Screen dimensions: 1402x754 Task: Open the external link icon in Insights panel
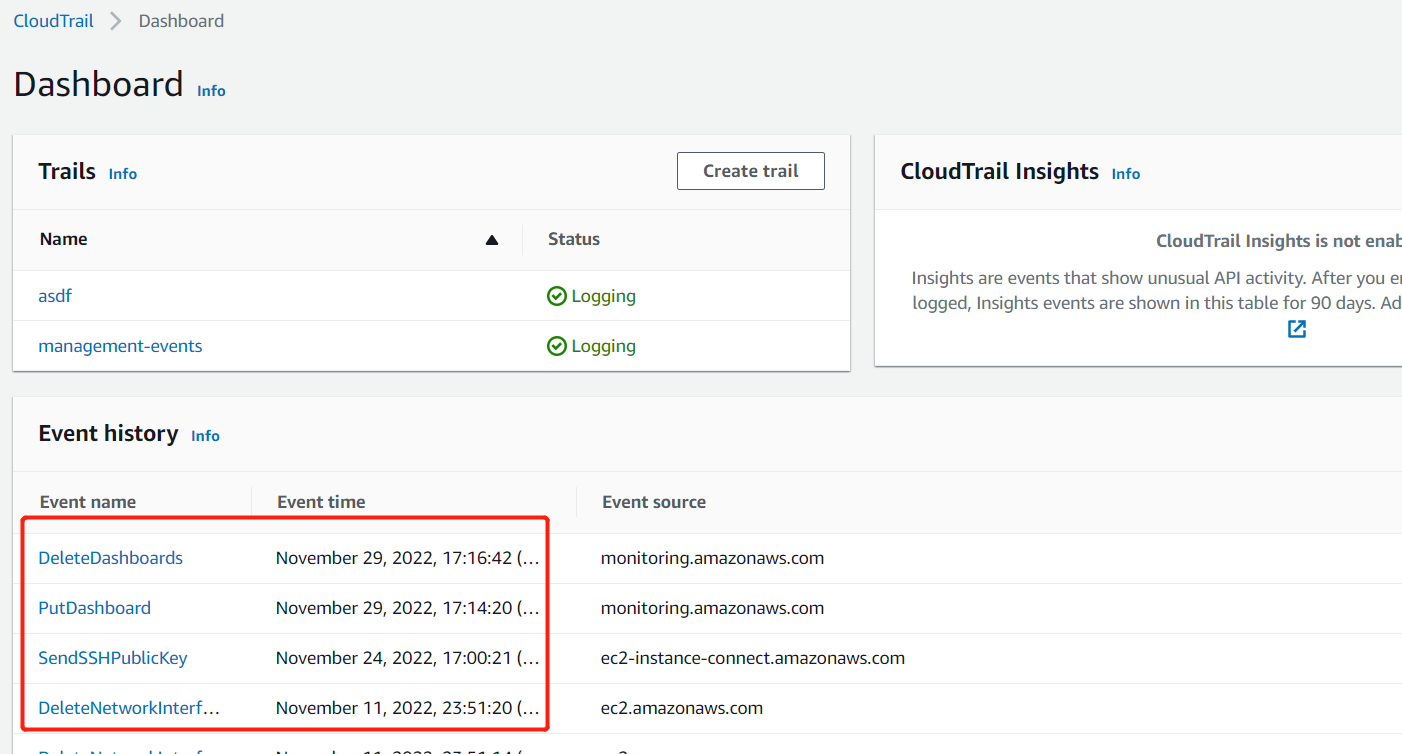[x=1297, y=329]
